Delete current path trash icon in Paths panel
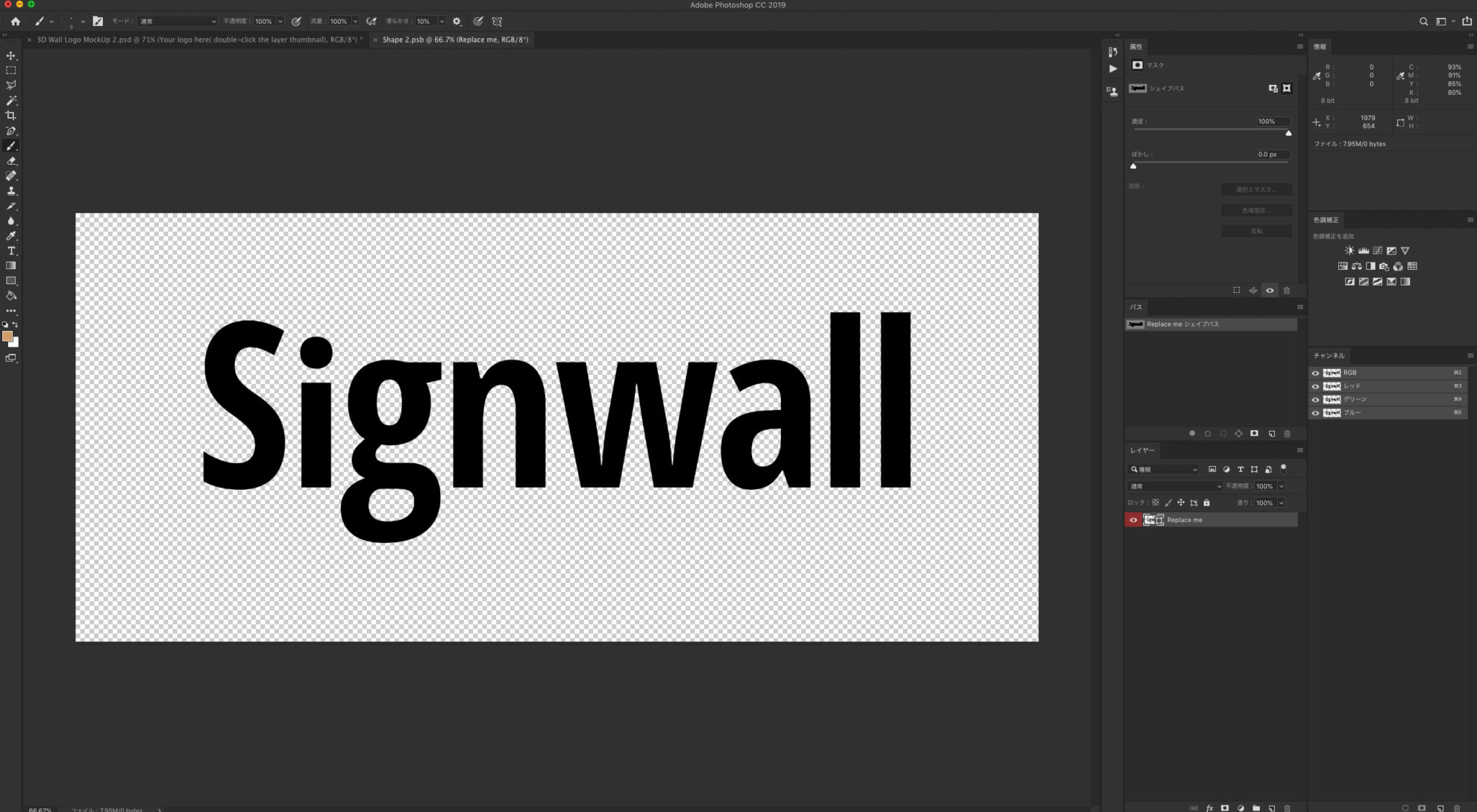Screen dimensions: 1477x812 1287,433
